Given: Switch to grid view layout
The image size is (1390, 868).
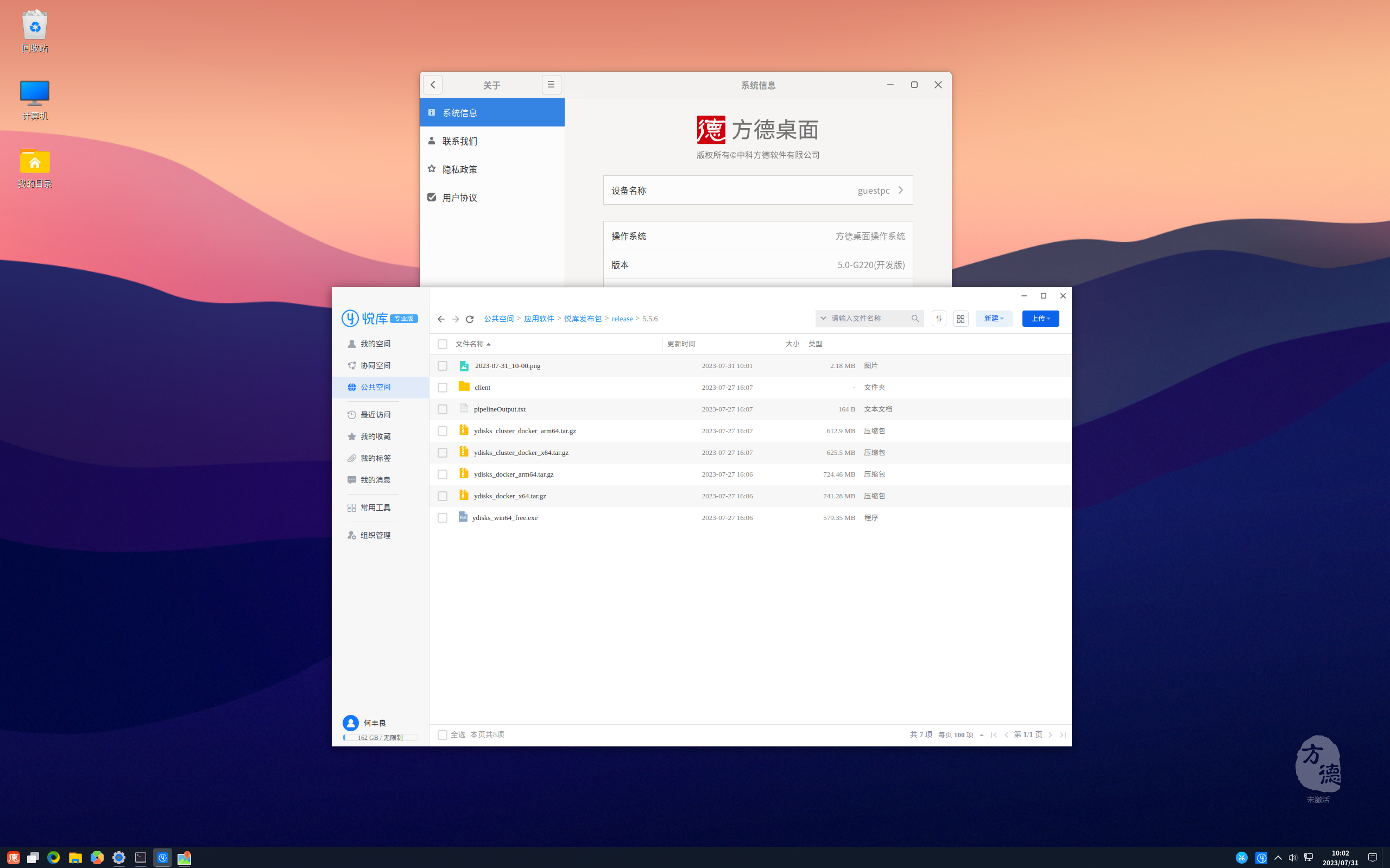Looking at the screenshot, I should [x=961, y=319].
